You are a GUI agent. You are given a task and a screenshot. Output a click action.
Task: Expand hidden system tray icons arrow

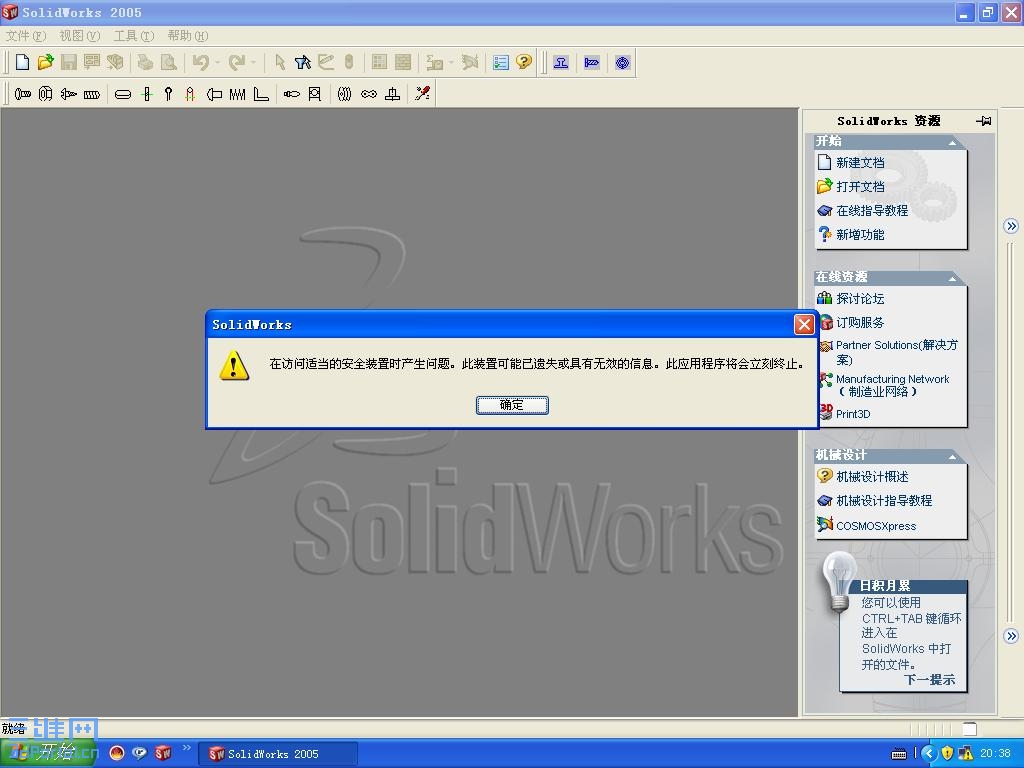[x=929, y=754]
